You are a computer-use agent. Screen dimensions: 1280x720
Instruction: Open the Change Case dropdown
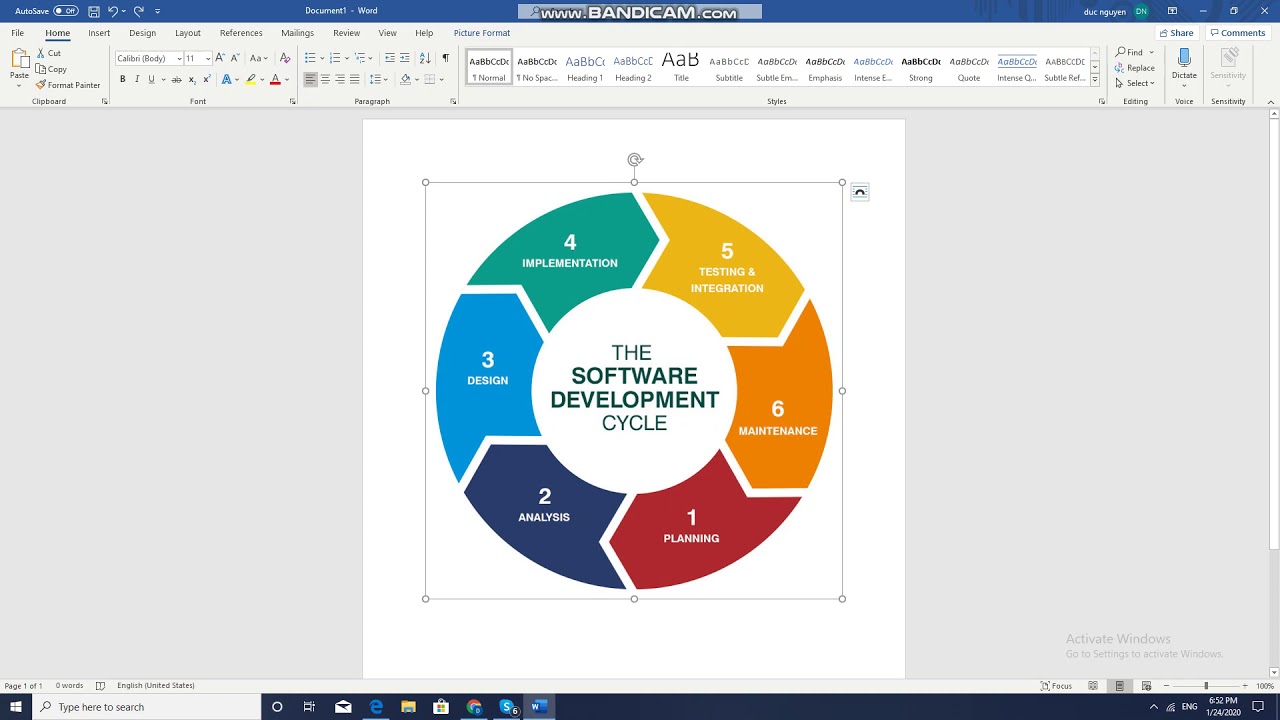(259, 58)
